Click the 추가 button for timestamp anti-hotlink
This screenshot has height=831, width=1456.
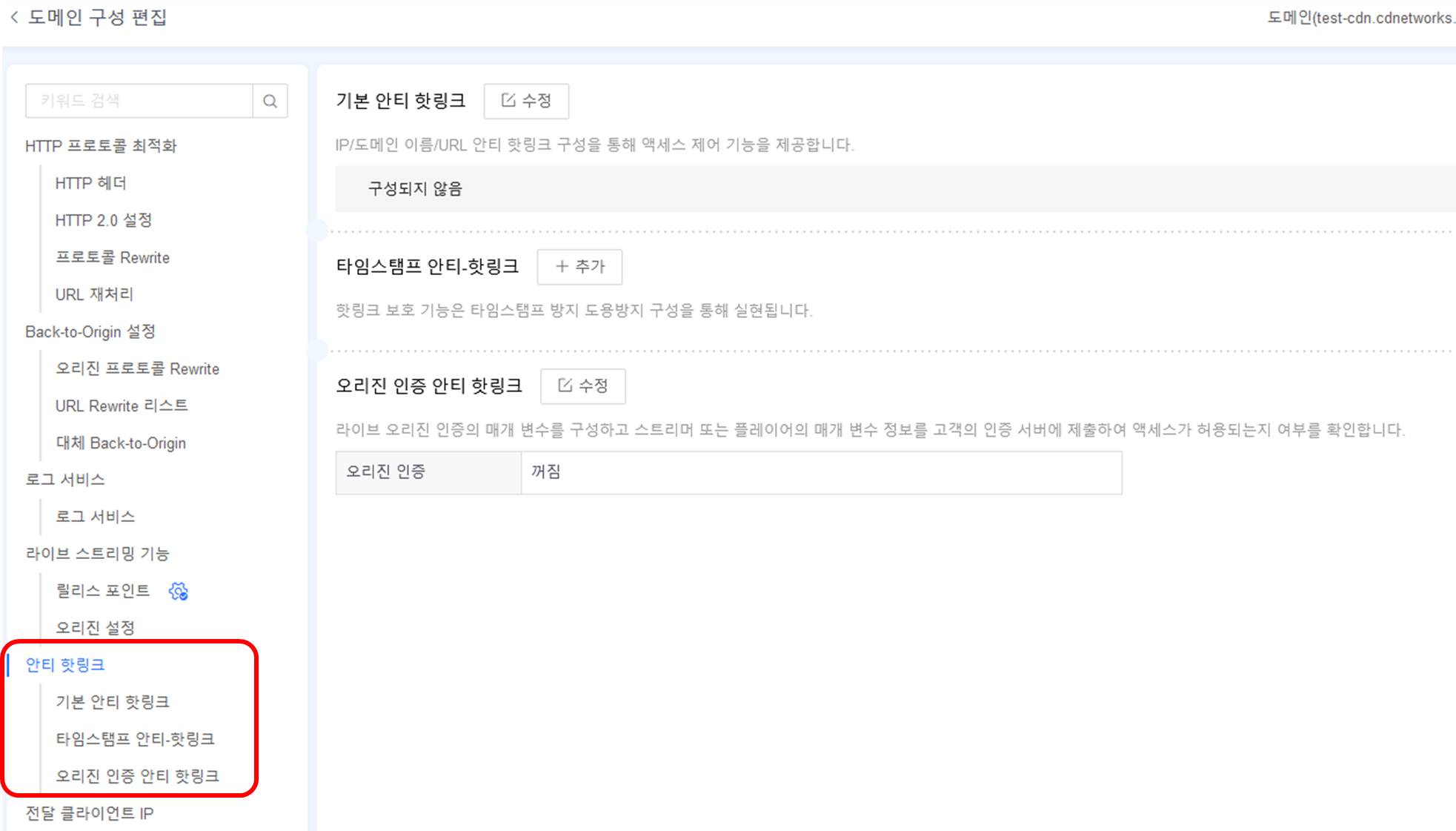[580, 267]
